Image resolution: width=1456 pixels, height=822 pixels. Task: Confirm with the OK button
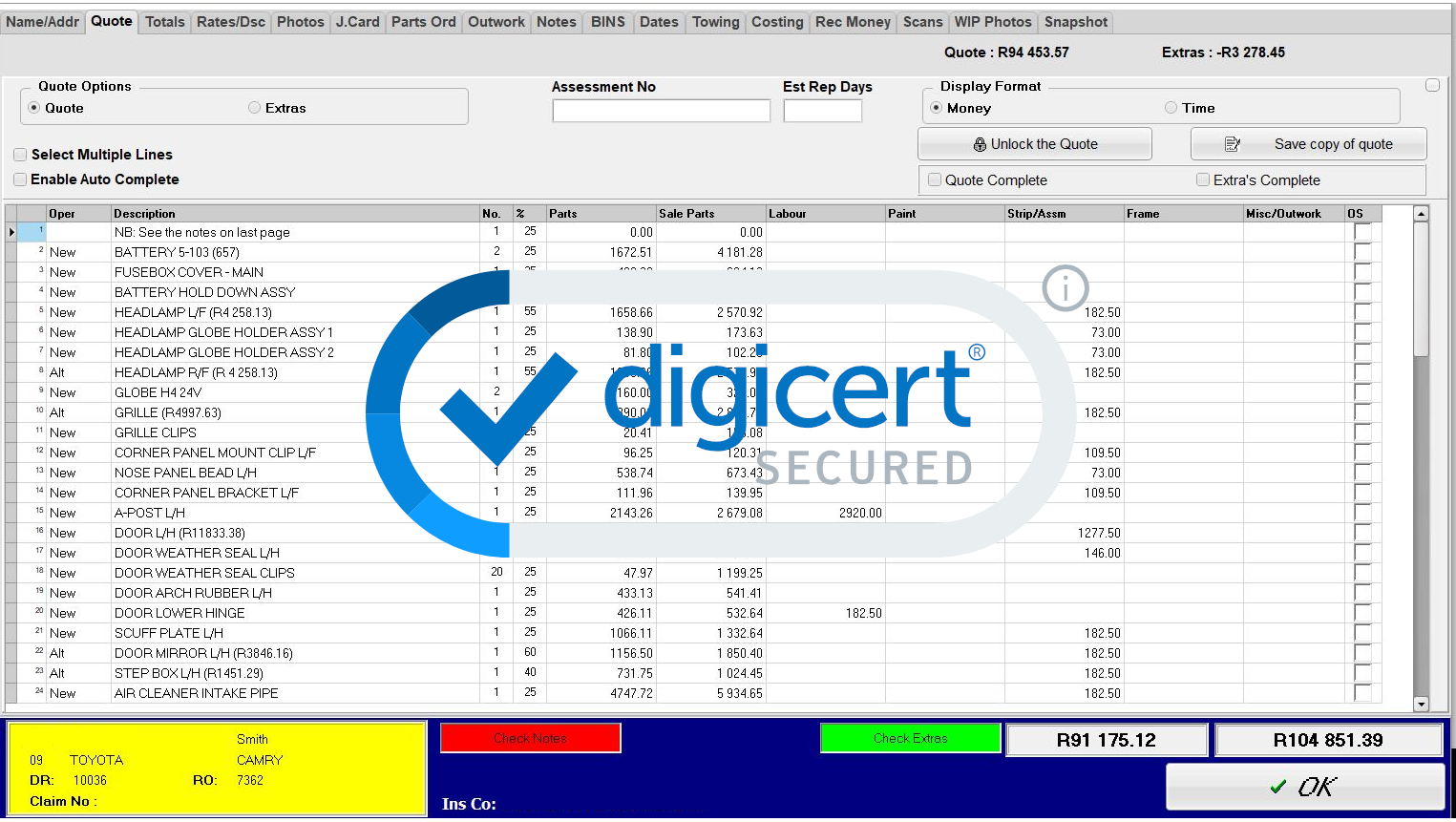click(1305, 787)
